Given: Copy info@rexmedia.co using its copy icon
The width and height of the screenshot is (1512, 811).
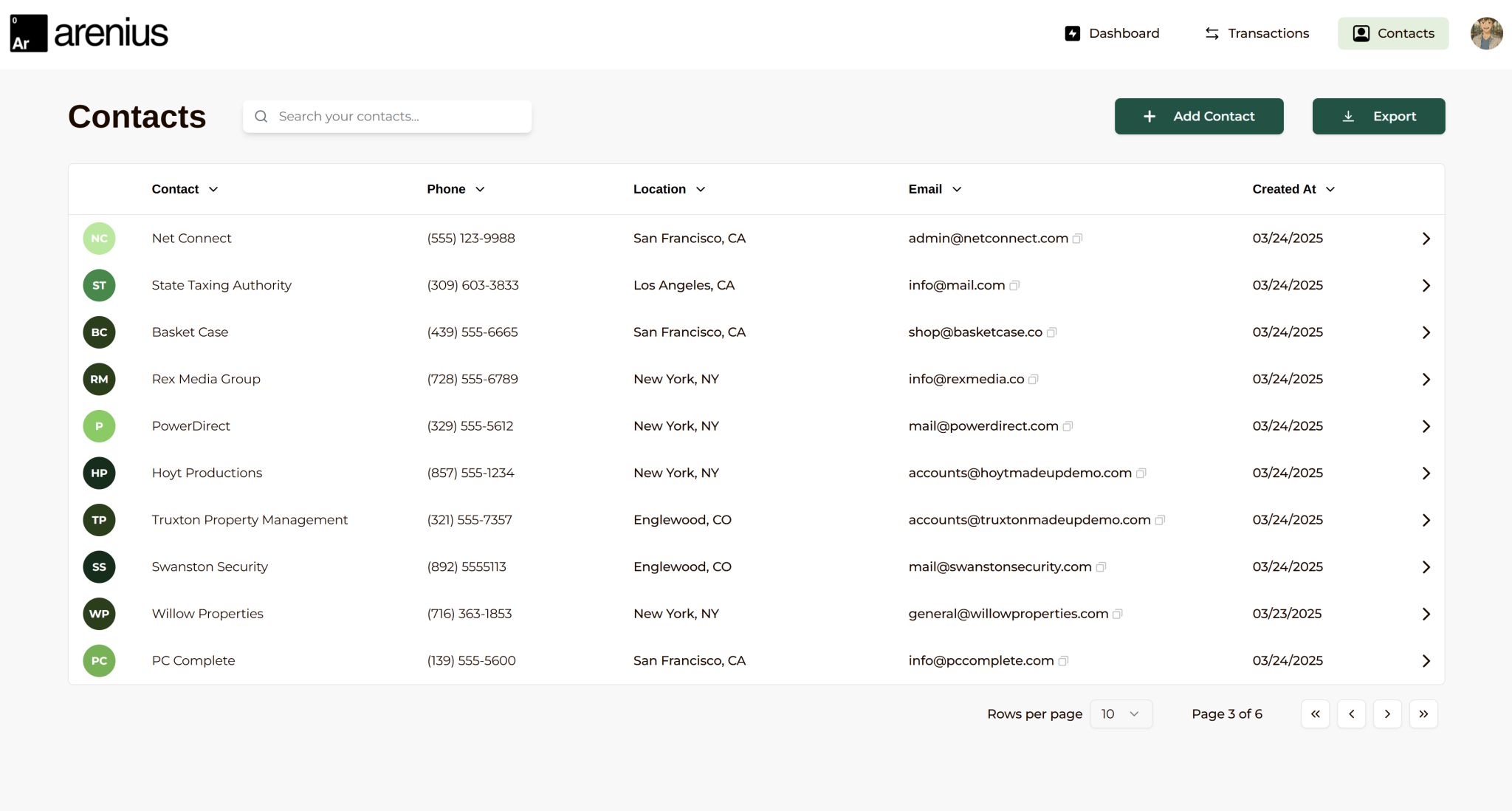Looking at the screenshot, I should 1034,380.
